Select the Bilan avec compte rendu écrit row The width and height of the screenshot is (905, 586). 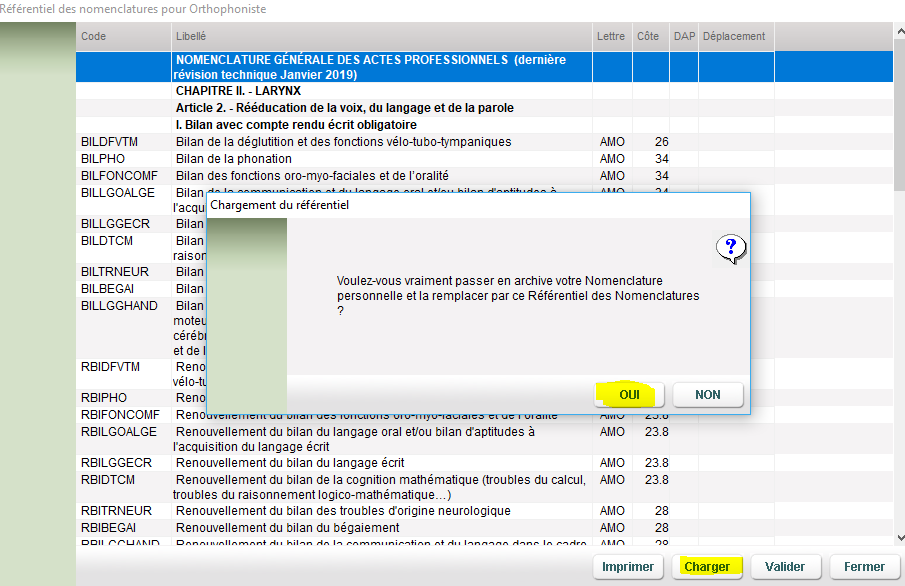(x=484, y=125)
